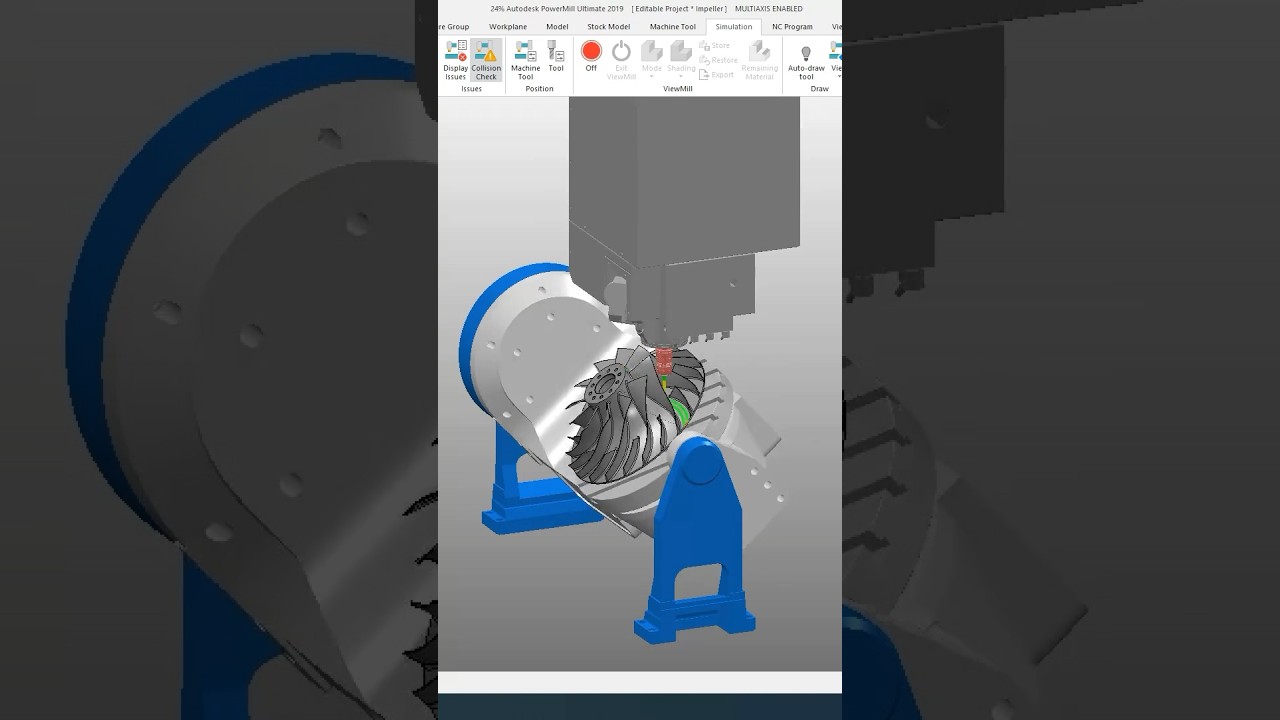The width and height of the screenshot is (1280, 720).
Task: Open Tool position settings
Action: (556, 57)
